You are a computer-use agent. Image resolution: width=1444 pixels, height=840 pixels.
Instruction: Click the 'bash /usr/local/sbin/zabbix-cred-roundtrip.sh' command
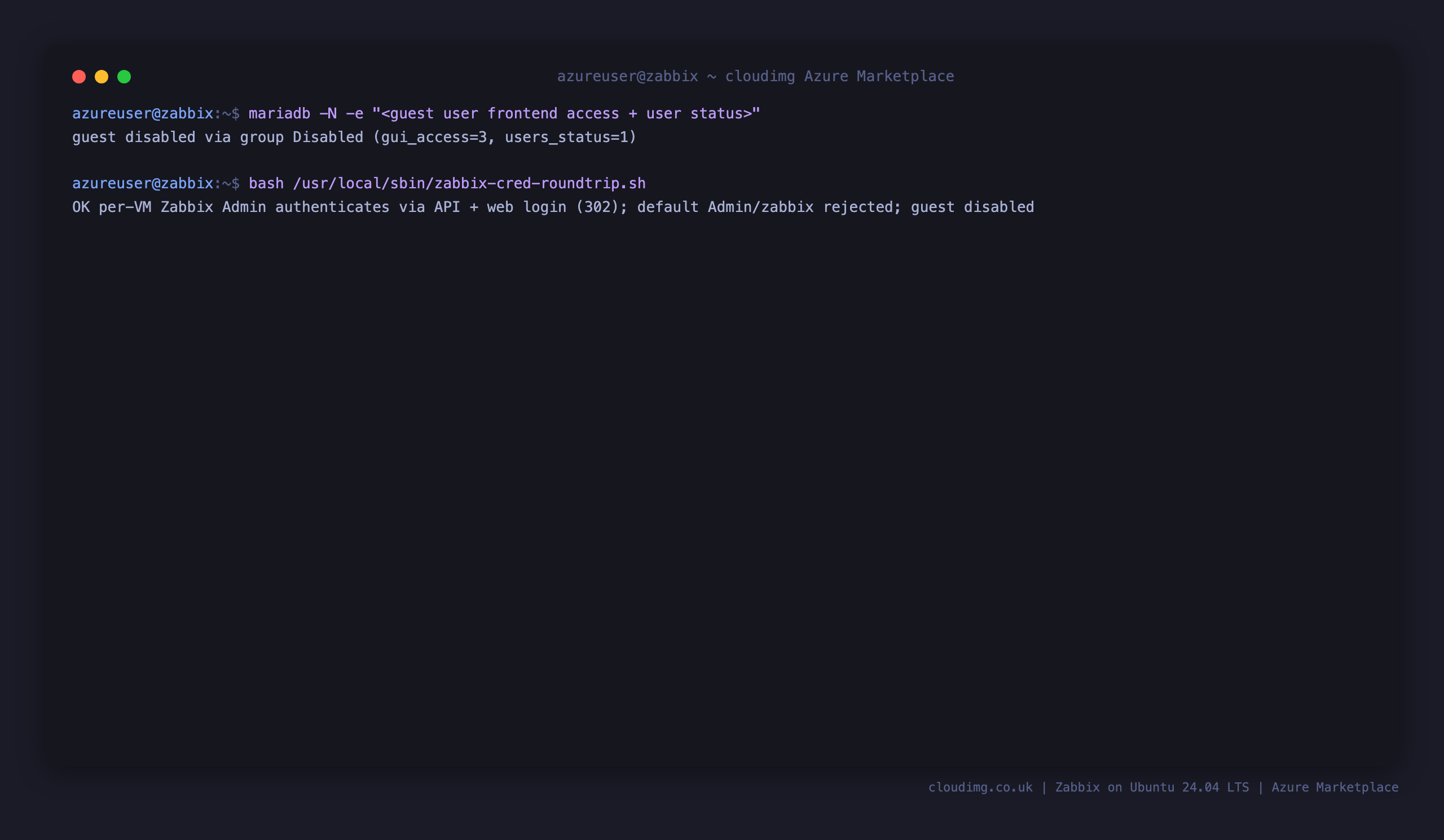point(447,184)
